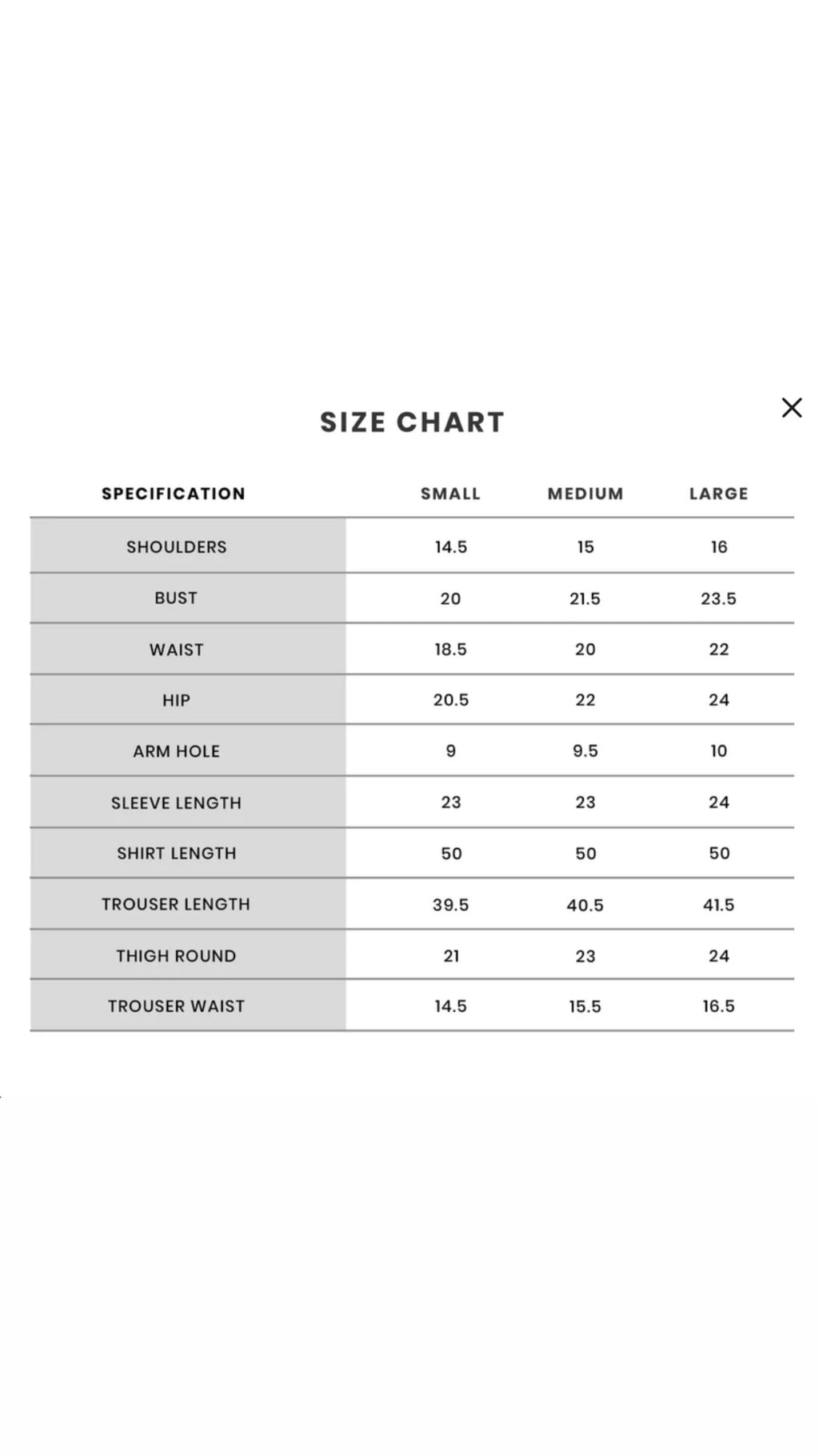Click the HIP row label
819x1456 pixels.
coord(176,701)
